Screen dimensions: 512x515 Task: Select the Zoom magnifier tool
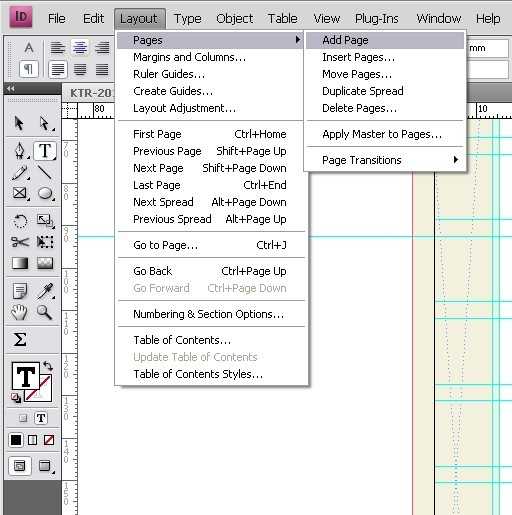(x=44, y=312)
